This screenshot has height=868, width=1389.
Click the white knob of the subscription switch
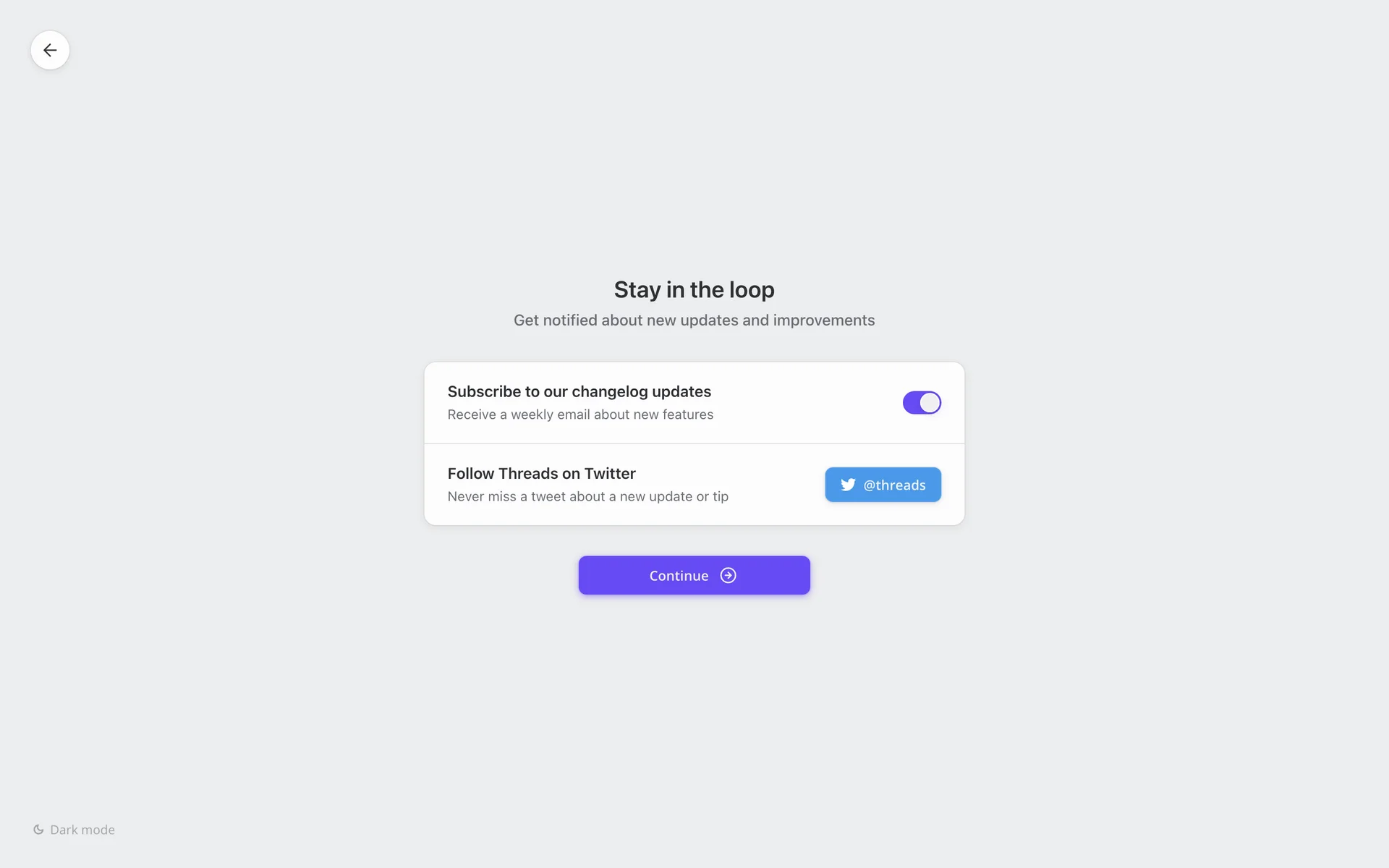[x=930, y=403]
